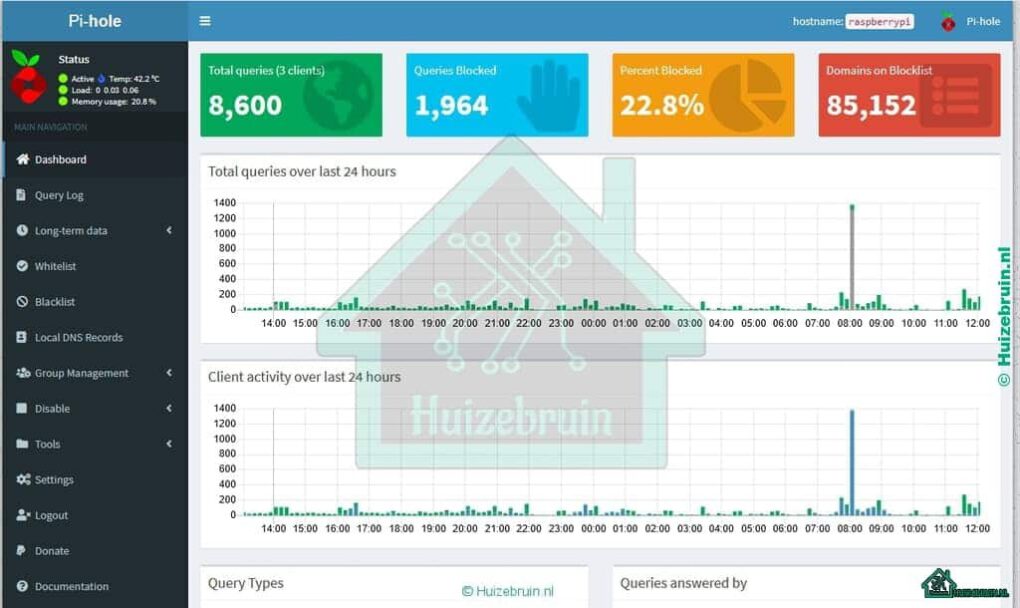Image resolution: width=1020 pixels, height=608 pixels.
Task: Open the Local DNS Records menu item
Action: 95,337
